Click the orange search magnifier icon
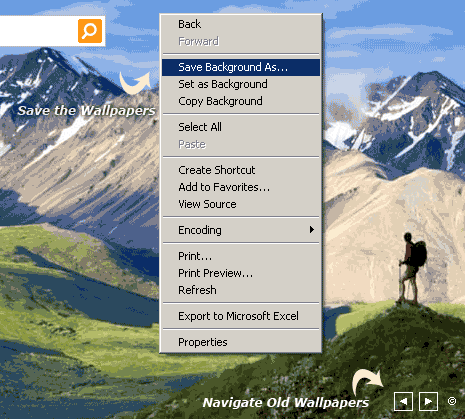 pos(90,31)
